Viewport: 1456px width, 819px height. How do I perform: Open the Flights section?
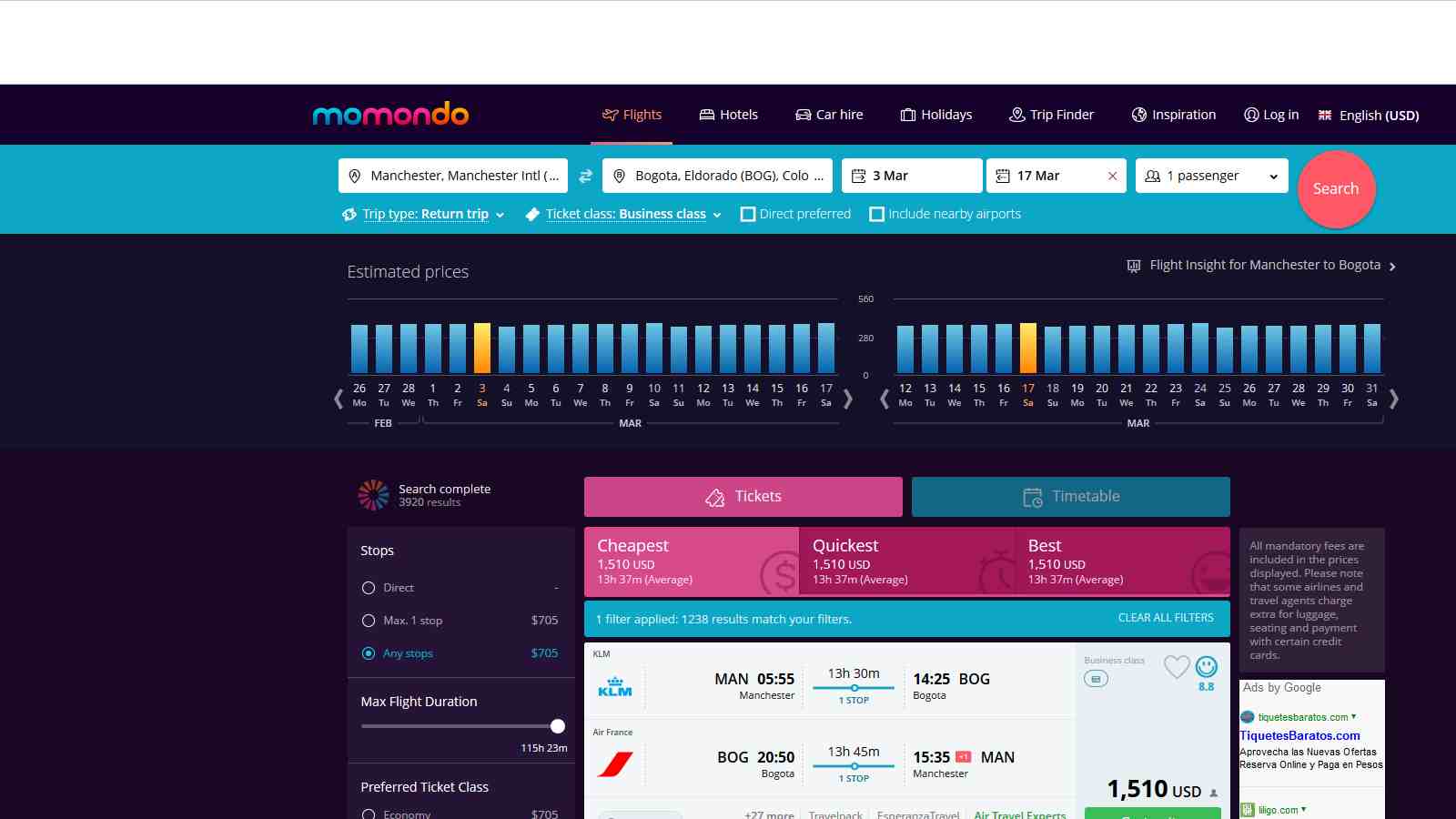(632, 115)
